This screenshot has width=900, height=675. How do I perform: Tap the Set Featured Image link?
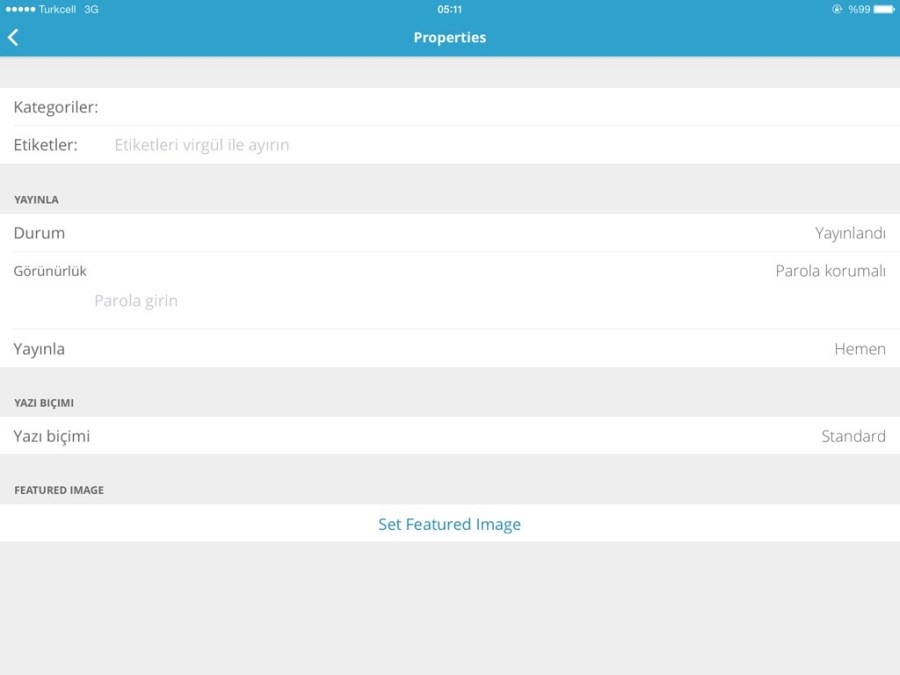[449, 524]
